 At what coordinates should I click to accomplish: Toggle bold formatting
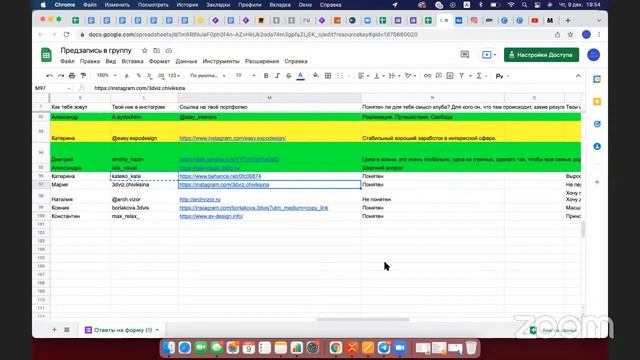(x=266, y=76)
